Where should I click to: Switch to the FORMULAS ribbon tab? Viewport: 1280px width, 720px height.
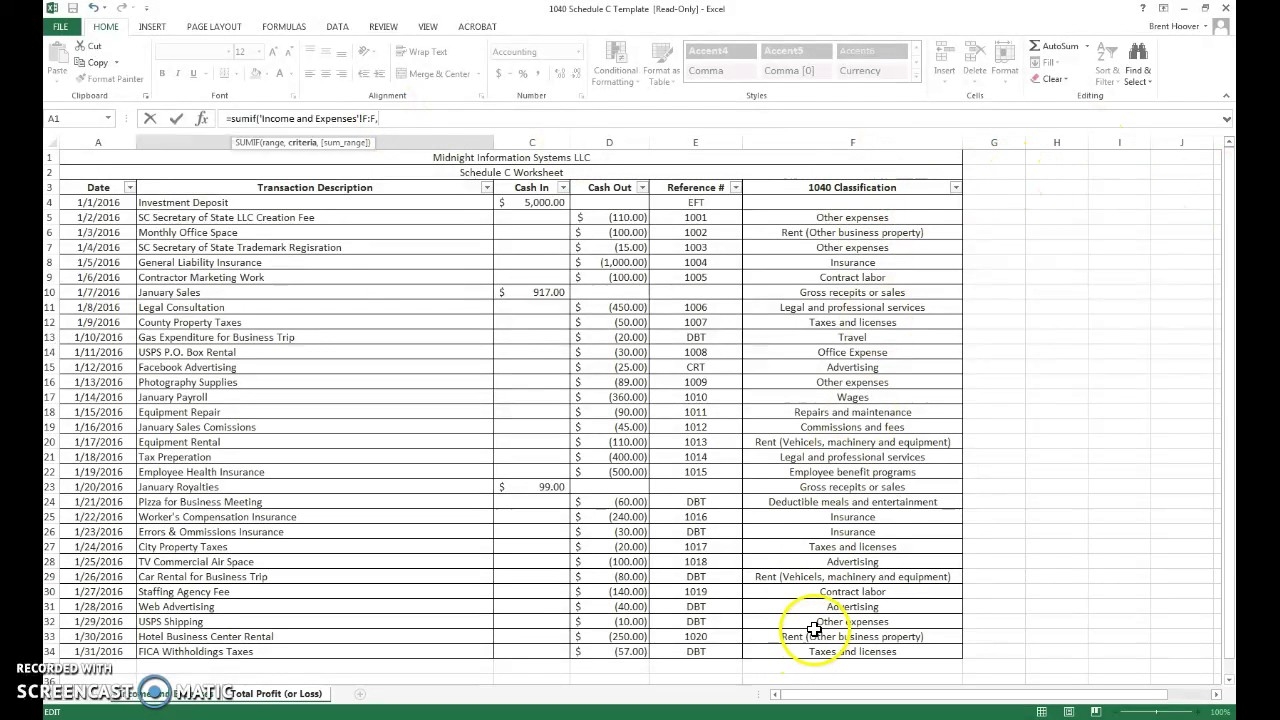pyautogui.click(x=283, y=27)
